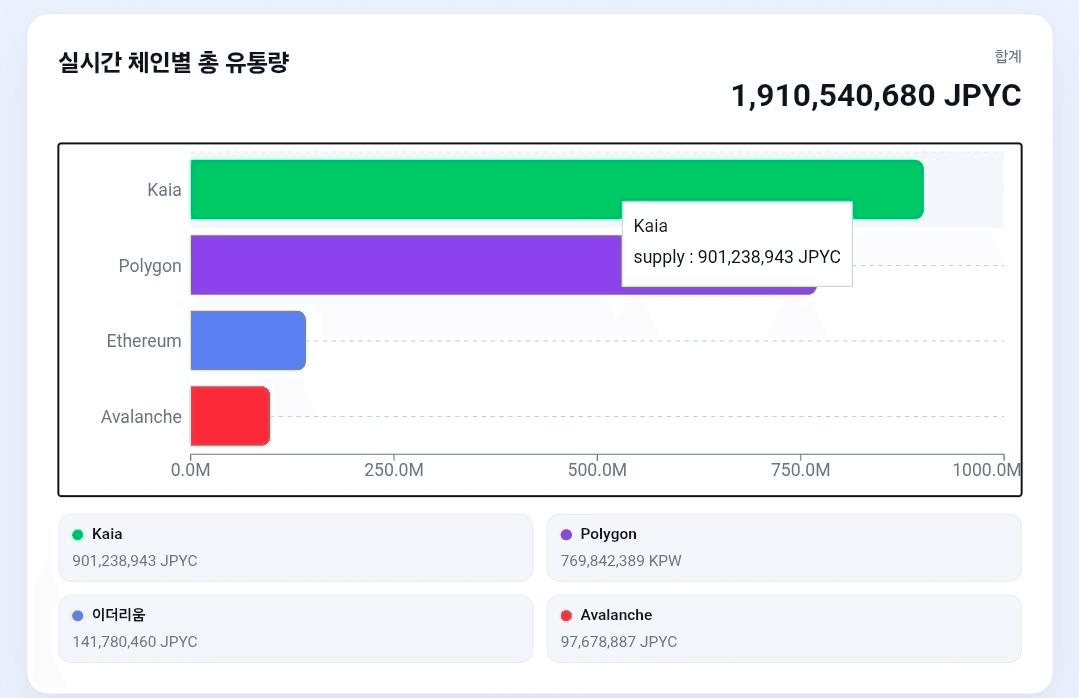Click the red dot in Avalanche legend card
This screenshot has height=698, width=1079.
pos(566,615)
